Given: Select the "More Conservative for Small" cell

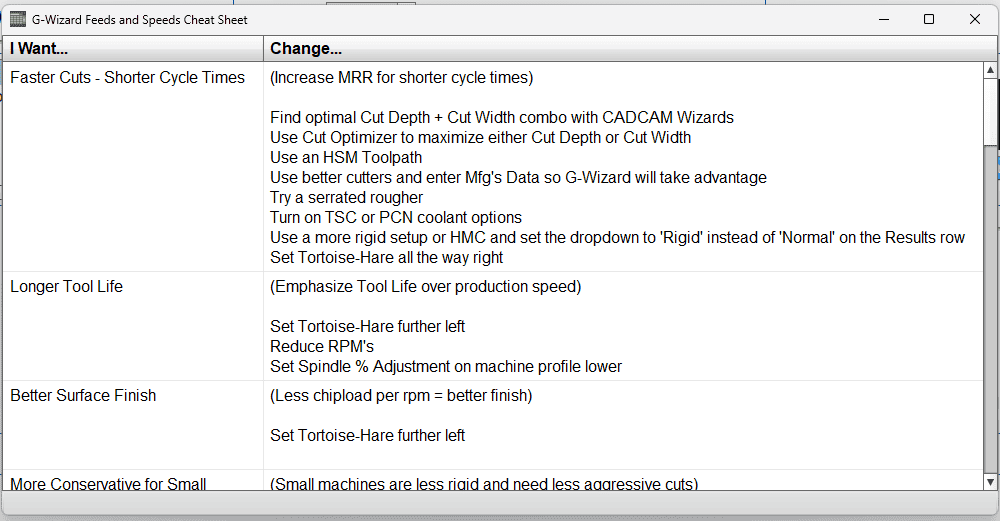Looking at the screenshot, I should tap(108, 484).
